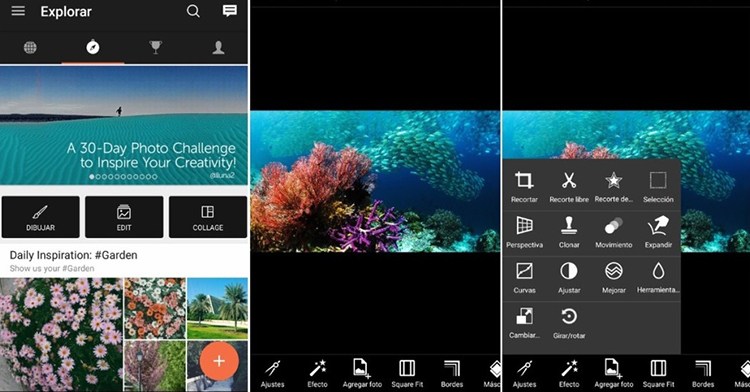The height and width of the screenshot is (392, 750).
Task: Tap the EDIT button
Action: pos(124,217)
